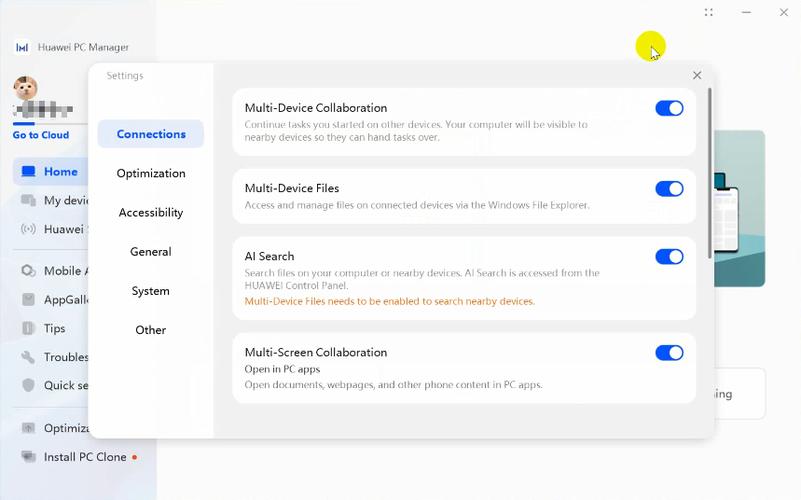
Task: Click the AI Search heading
Action: [x=269, y=256]
